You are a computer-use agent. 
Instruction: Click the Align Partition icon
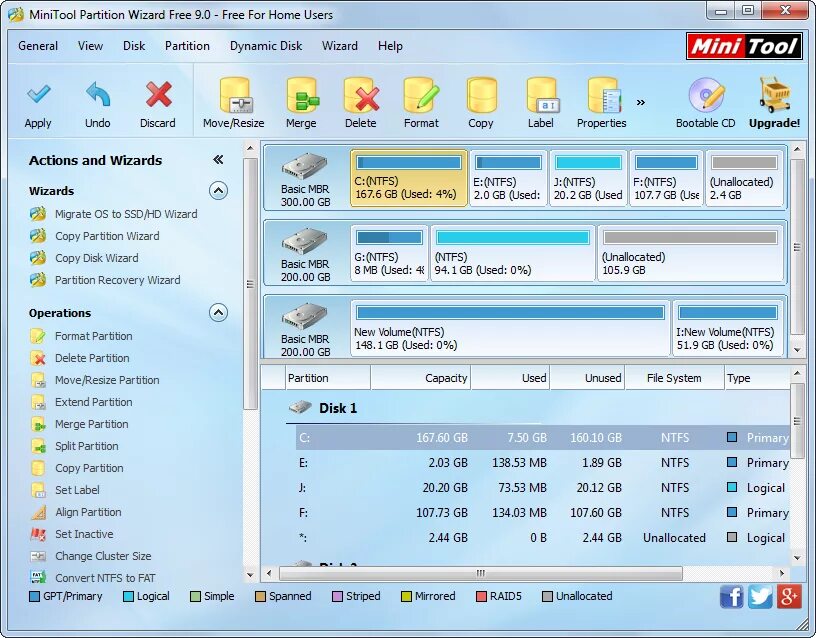pos(37,512)
